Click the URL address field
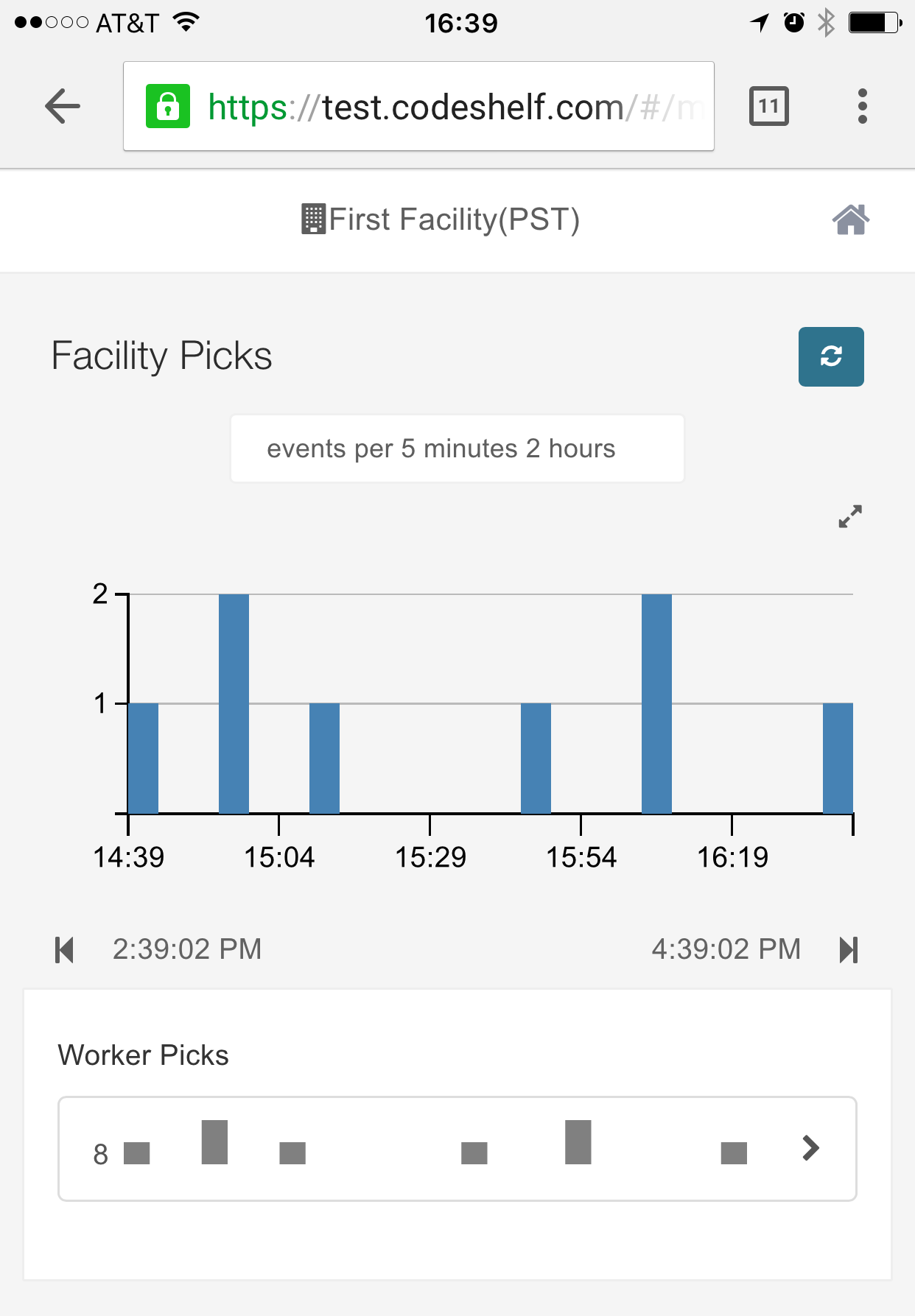Viewport: 915px width, 1316px height. (x=442, y=106)
